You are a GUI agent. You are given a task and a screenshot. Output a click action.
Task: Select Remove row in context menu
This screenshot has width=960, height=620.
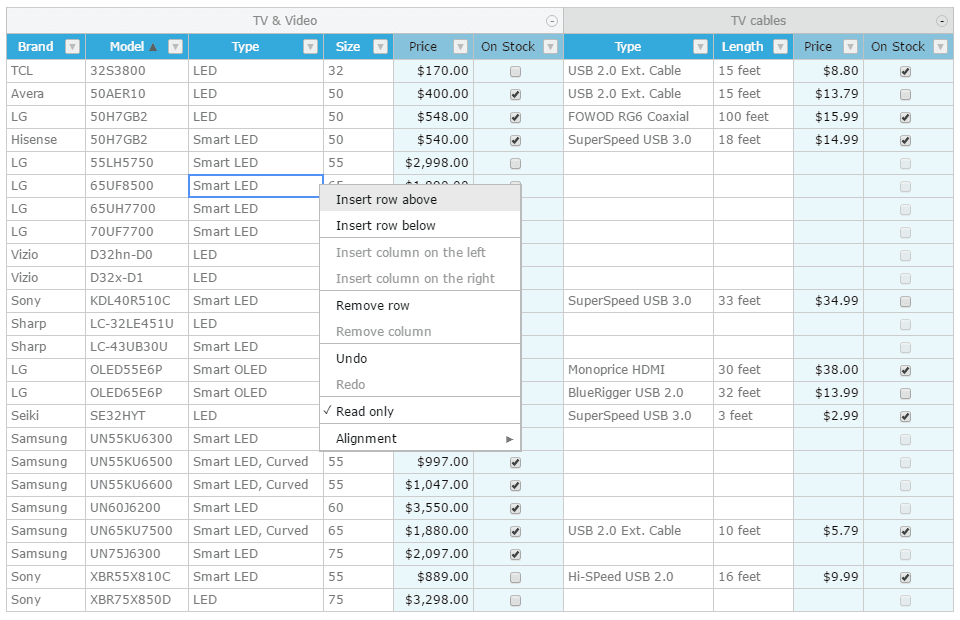pos(420,305)
